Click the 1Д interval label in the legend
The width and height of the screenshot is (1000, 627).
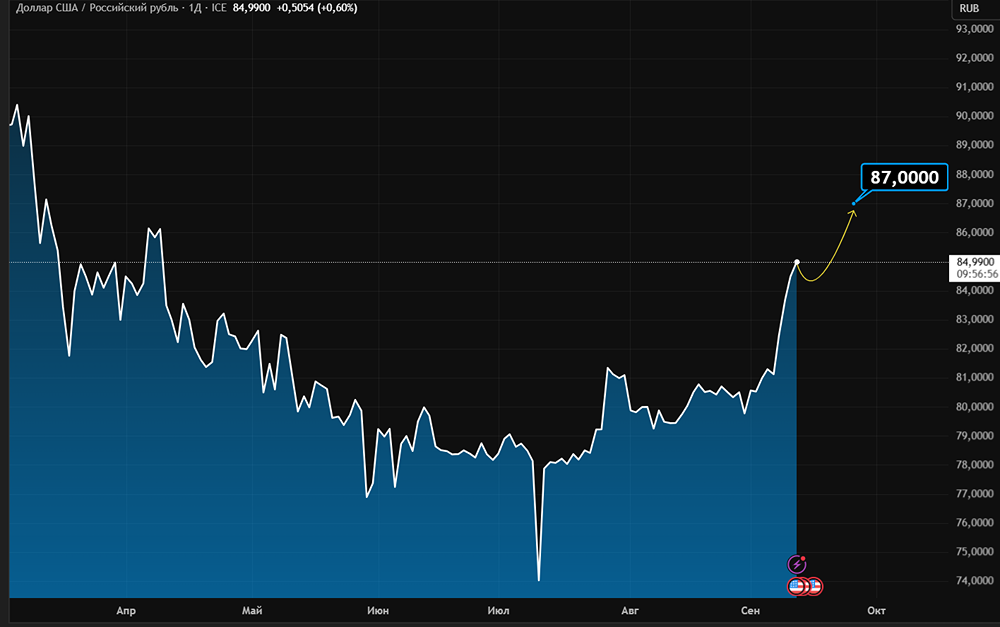[x=195, y=8]
